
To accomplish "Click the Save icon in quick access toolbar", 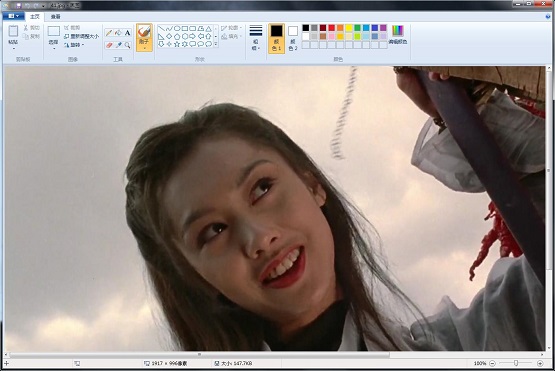I will point(18,6).
